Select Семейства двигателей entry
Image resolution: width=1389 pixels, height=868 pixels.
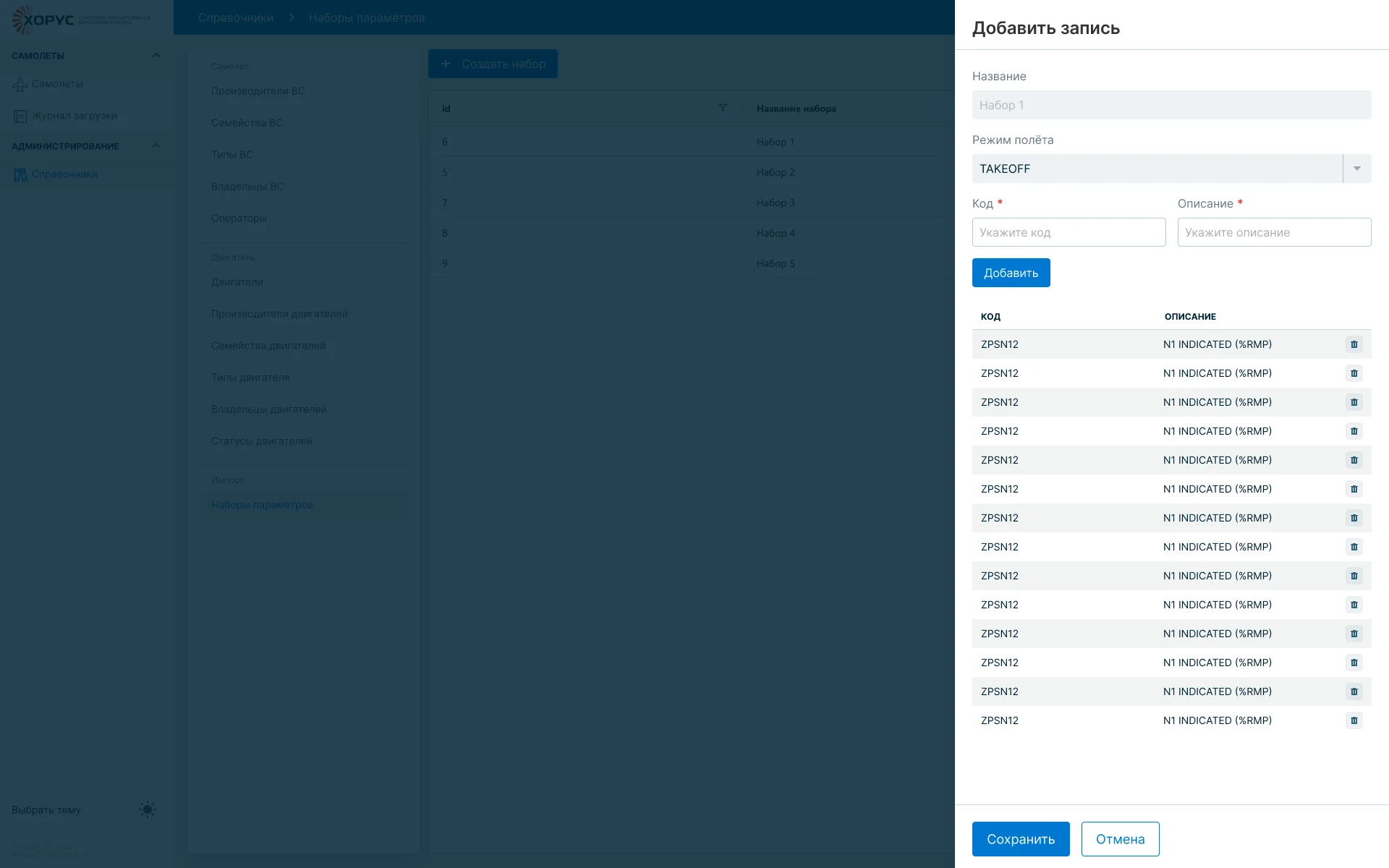pyautogui.click(x=268, y=346)
